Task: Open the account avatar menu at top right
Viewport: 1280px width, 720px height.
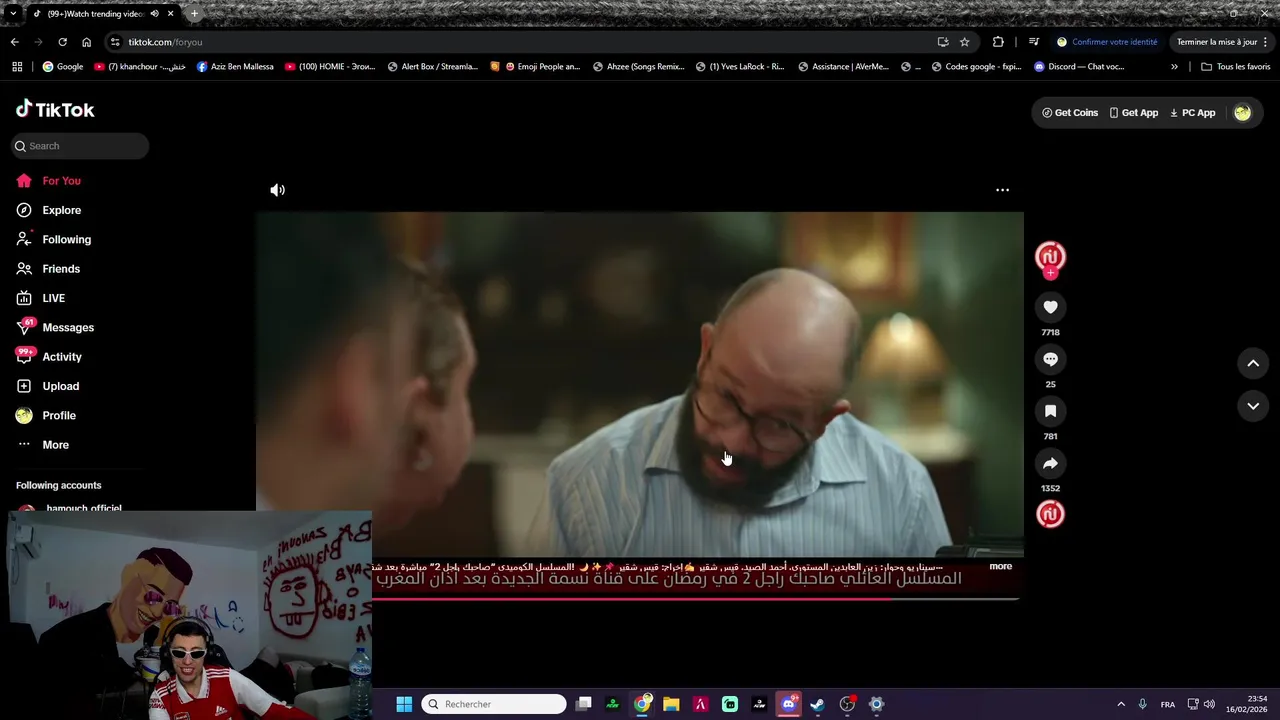Action: click(1242, 113)
